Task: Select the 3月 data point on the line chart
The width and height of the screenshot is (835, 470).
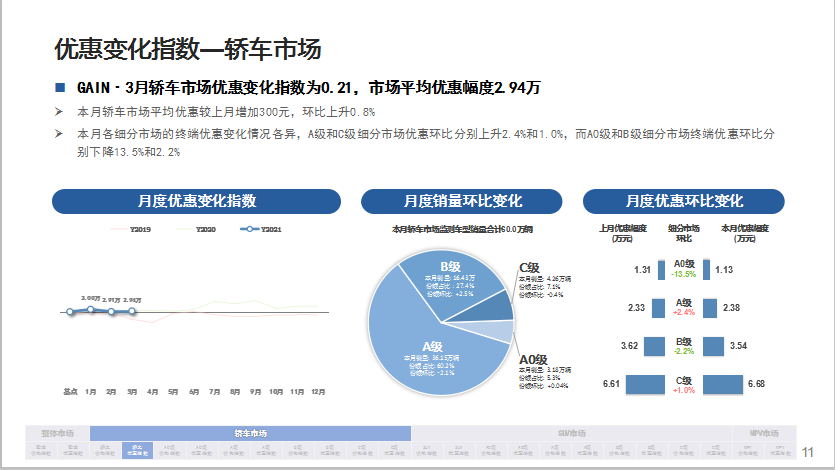Action: 132,312
